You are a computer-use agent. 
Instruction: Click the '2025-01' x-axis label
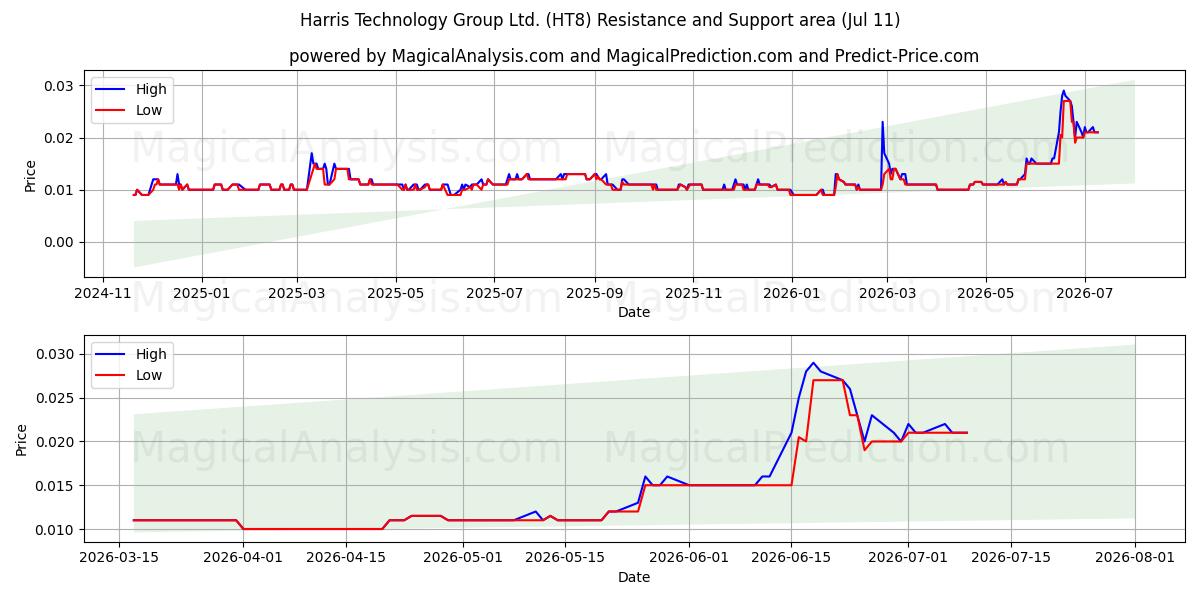(201, 294)
